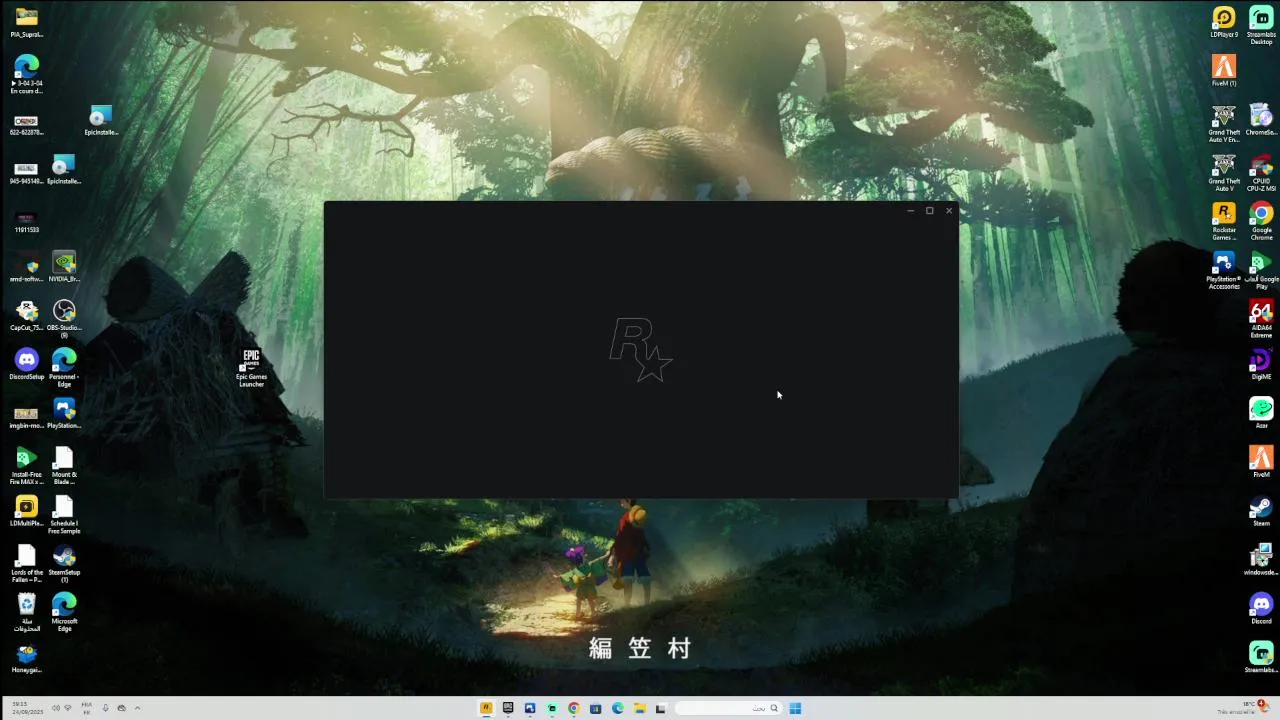Click the Windows Start button on taskbar
Viewport: 1280px width, 720px height.
click(x=795, y=708)
